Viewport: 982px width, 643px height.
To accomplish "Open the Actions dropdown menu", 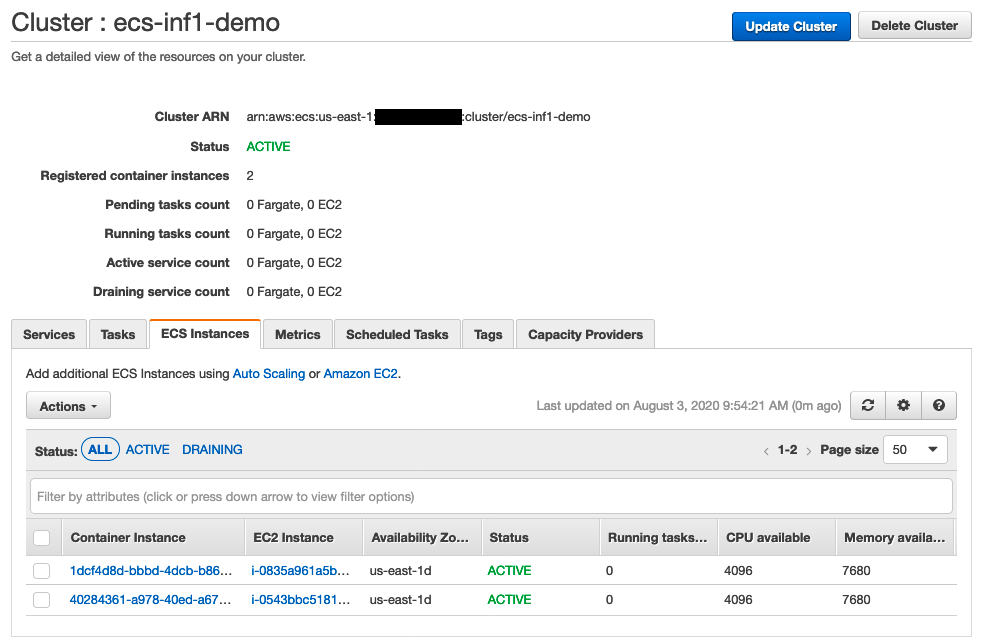I will click(x=68, y=406).
